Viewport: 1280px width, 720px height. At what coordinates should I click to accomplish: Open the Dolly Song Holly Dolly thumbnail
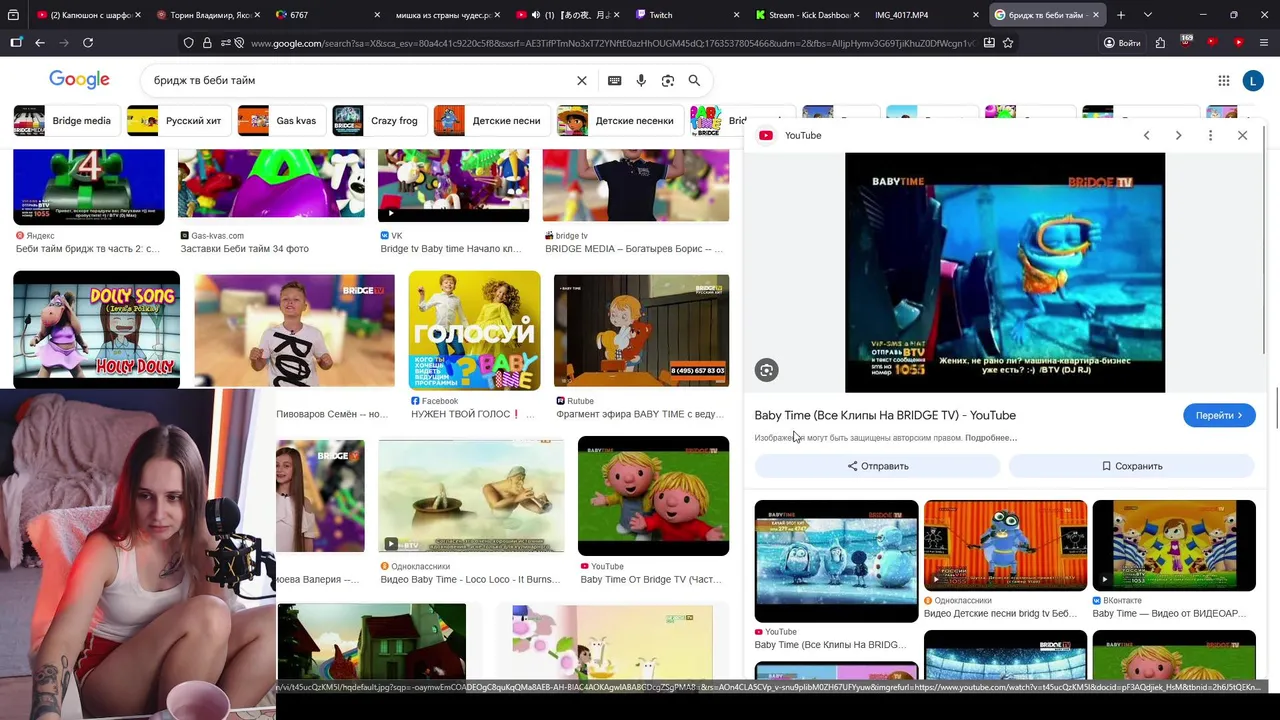(x=96, y=330)
